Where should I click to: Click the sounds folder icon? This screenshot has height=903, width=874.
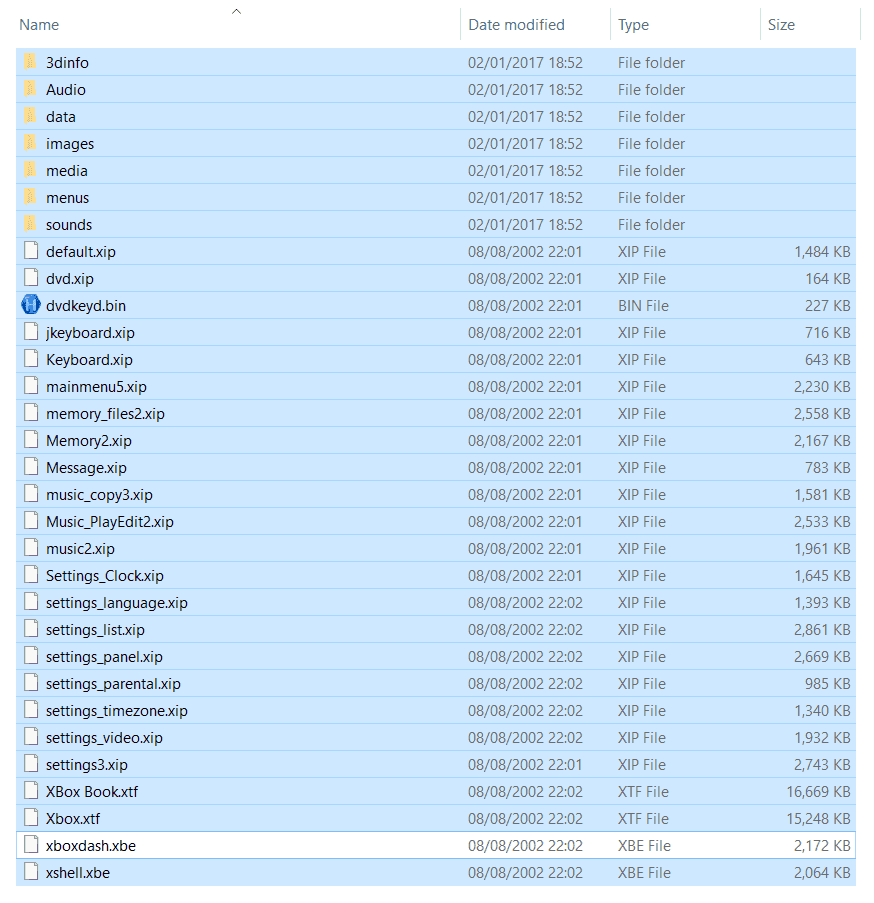31,224
